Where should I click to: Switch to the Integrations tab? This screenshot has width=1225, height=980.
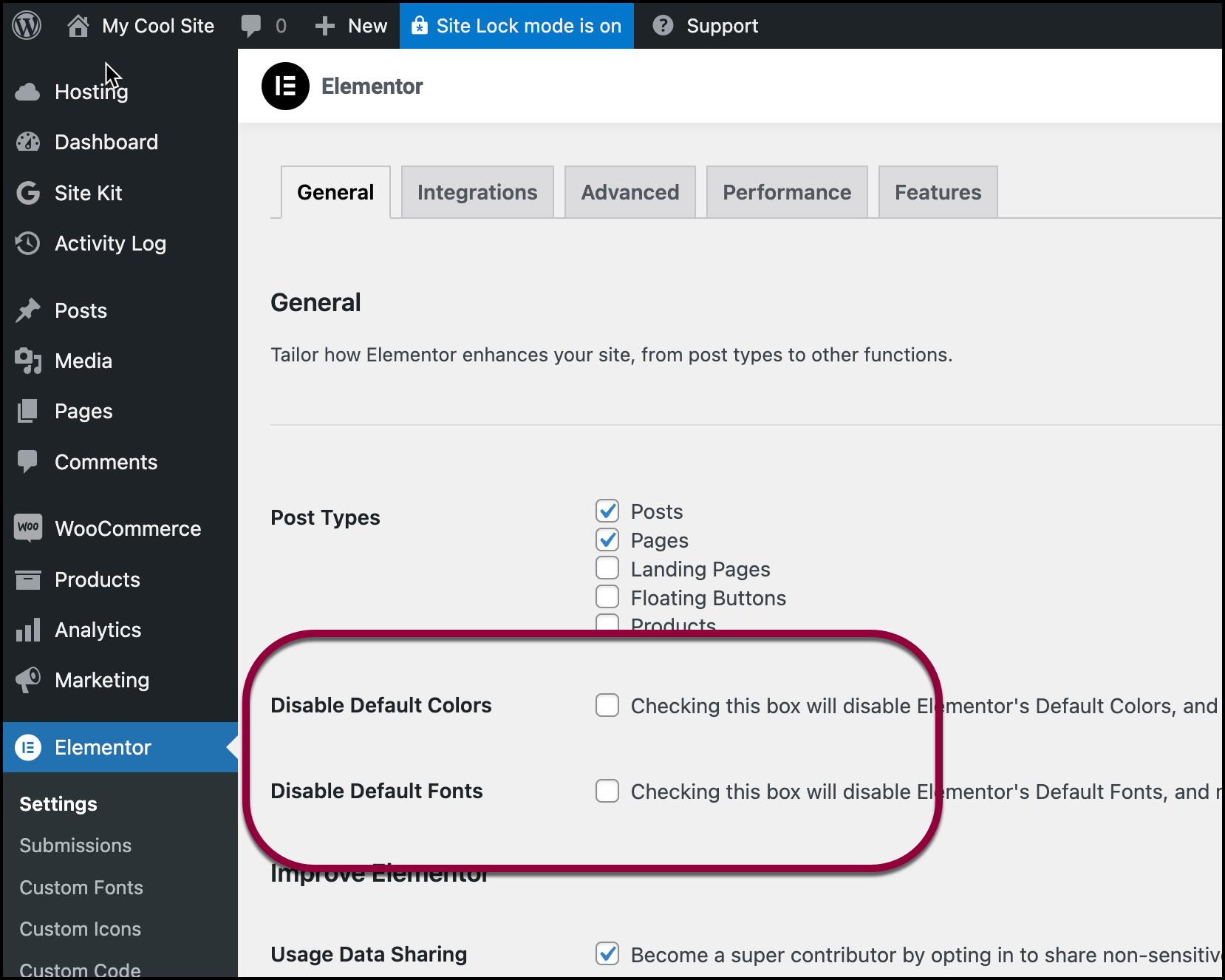pos(477,192)
